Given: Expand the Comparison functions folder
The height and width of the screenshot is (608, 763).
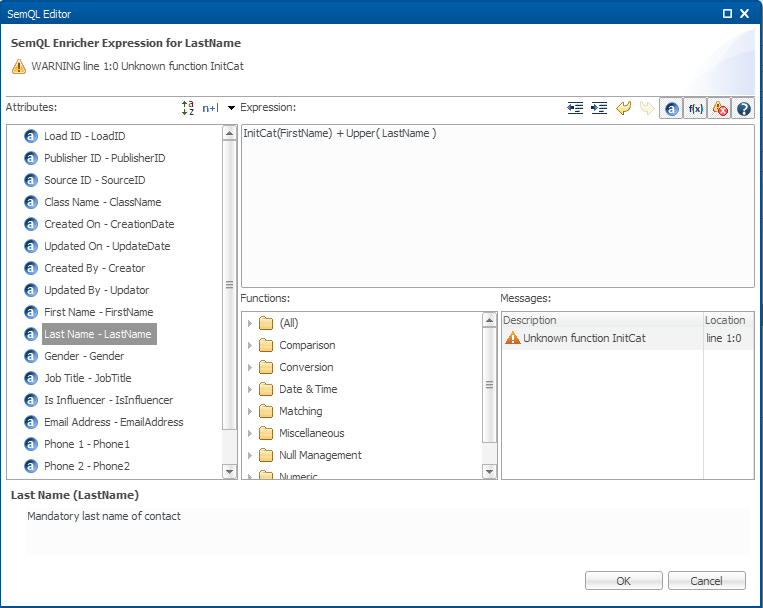Looking at the screenshot, I should [x=250, y=345].
